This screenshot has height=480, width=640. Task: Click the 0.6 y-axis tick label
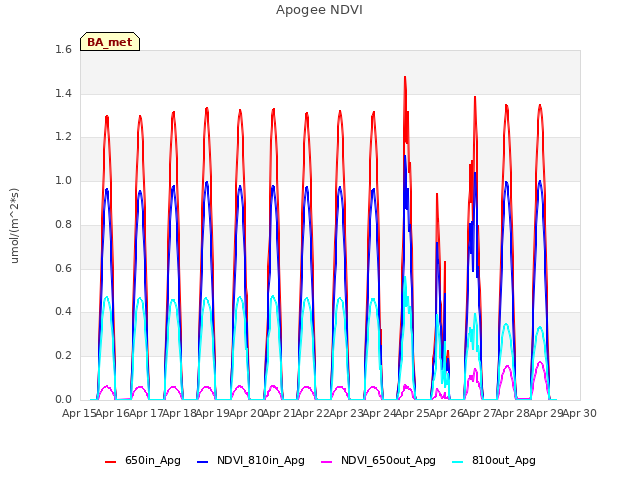pos(63,268)
